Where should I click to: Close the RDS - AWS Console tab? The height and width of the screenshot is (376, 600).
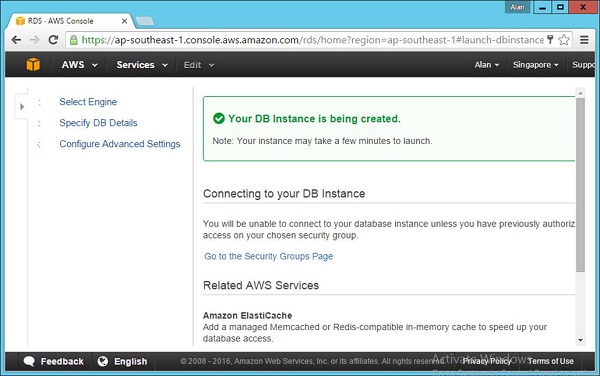point(124,21)
